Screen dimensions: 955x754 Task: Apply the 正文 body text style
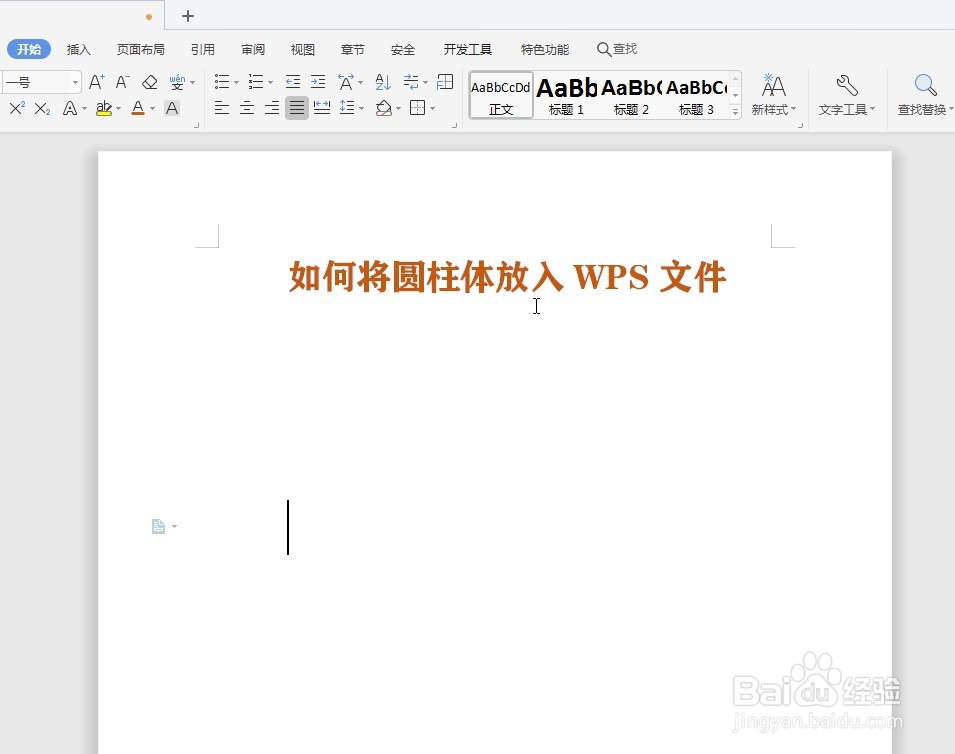(500, 95)
